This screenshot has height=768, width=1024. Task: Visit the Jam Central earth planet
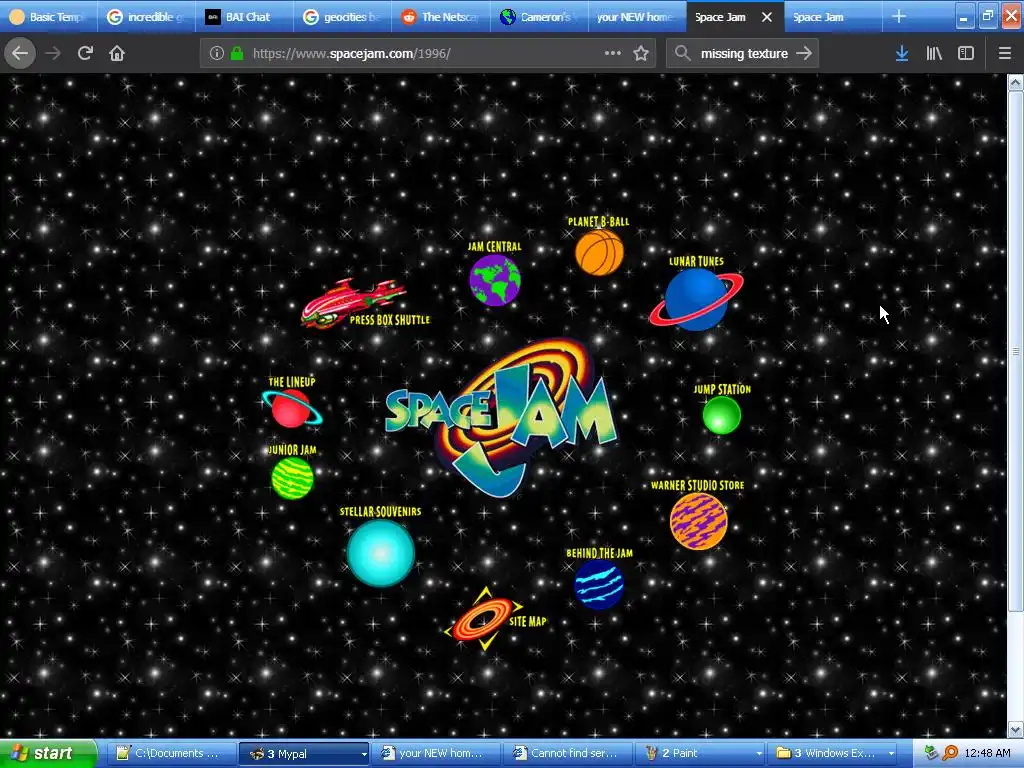coord(495,280)
